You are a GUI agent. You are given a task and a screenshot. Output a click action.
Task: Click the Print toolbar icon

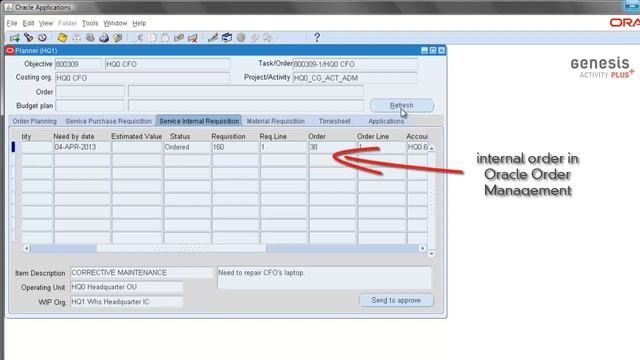tap(104, 38)
